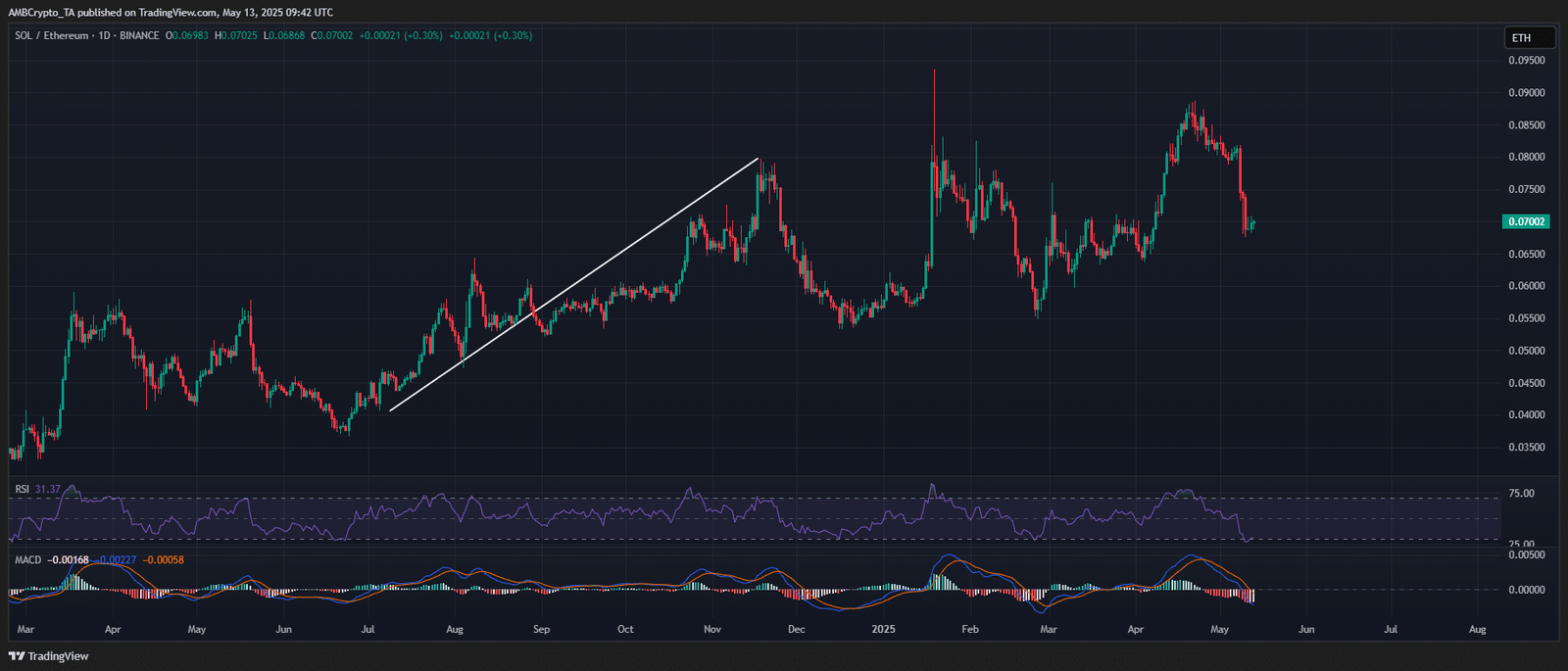Viewport: 1568px width, 671px height.
Task: Click the RSI 75.00 scale level
Action: pyautogui.click(x=1521, y=494)
